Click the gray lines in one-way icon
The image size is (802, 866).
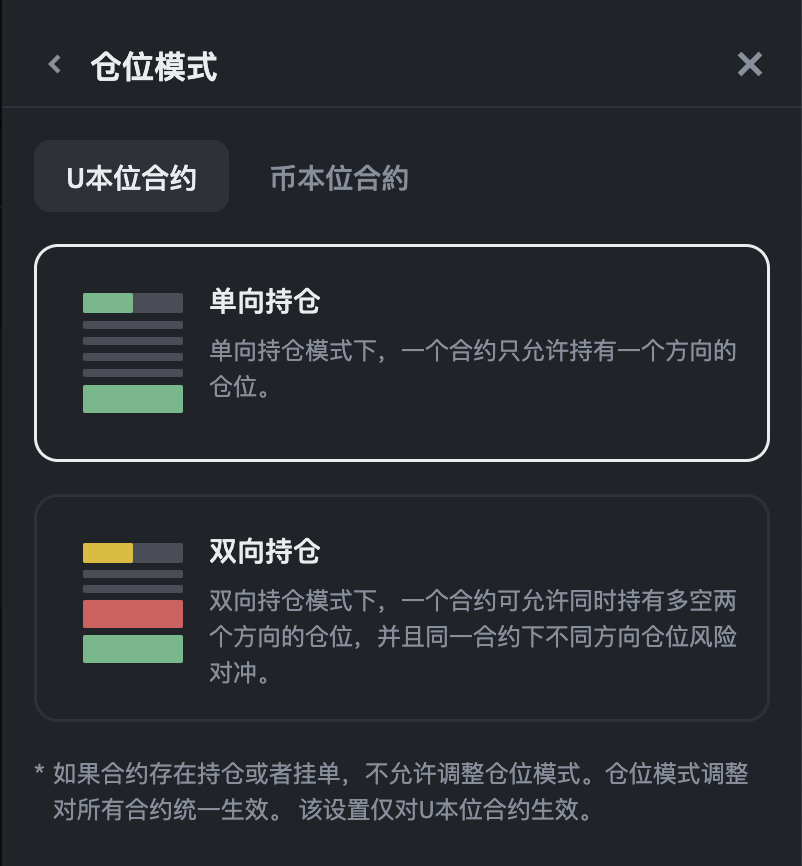pyautogui.click(x=133, y=348)
